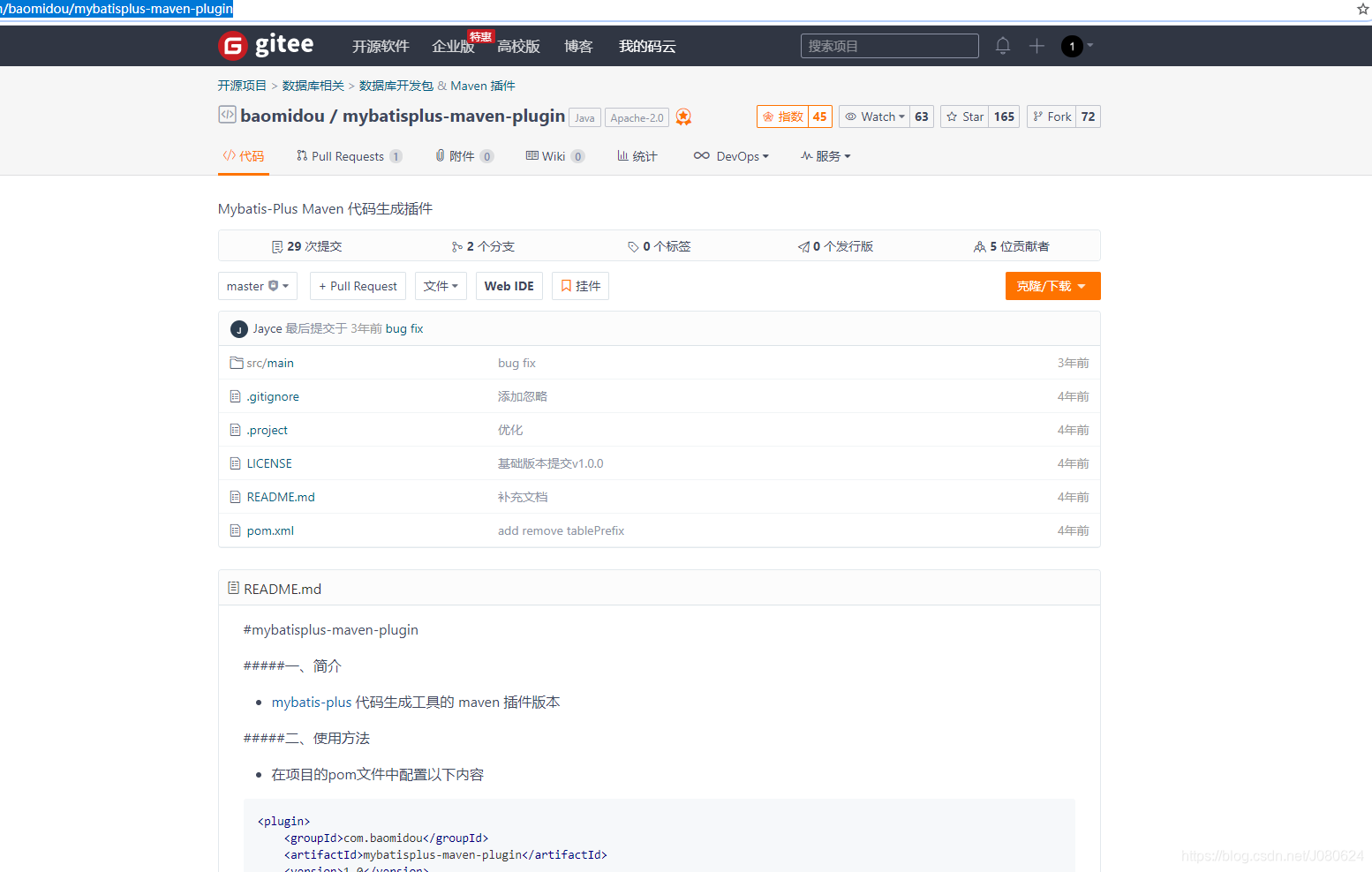Star this repository

(x=964, y=117)
